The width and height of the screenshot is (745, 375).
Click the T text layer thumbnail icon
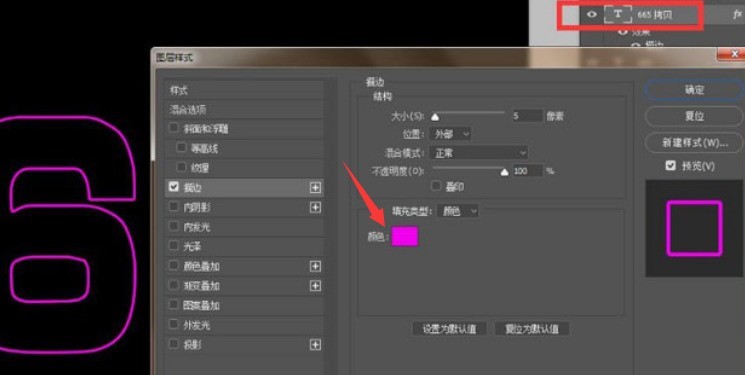tap(617, 15)
